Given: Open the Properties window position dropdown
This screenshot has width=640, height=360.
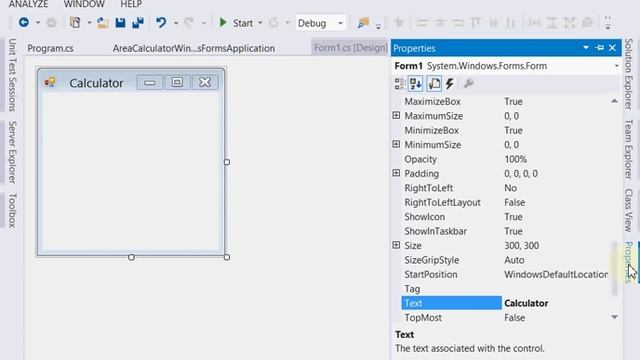Looking at the screenshot, I should [586, 48].
